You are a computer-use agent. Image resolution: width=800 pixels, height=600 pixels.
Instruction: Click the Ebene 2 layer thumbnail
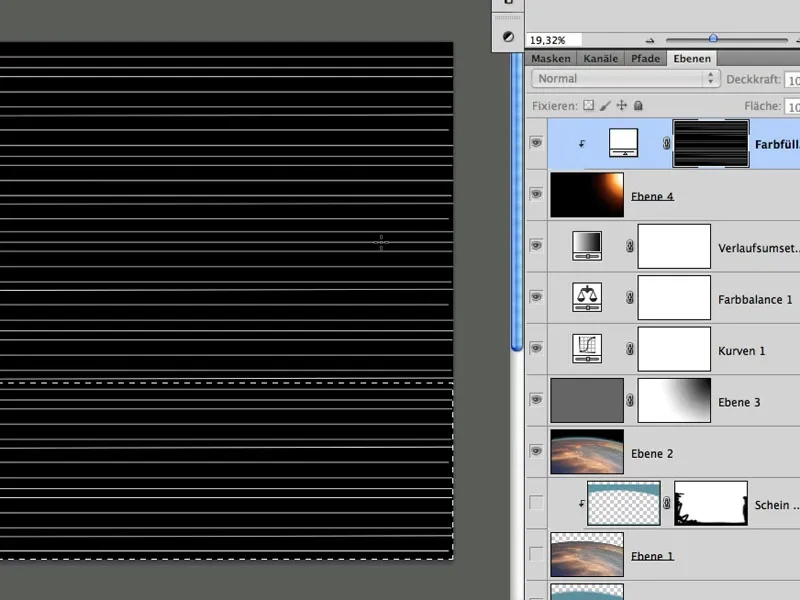click(x=587, y=452)
